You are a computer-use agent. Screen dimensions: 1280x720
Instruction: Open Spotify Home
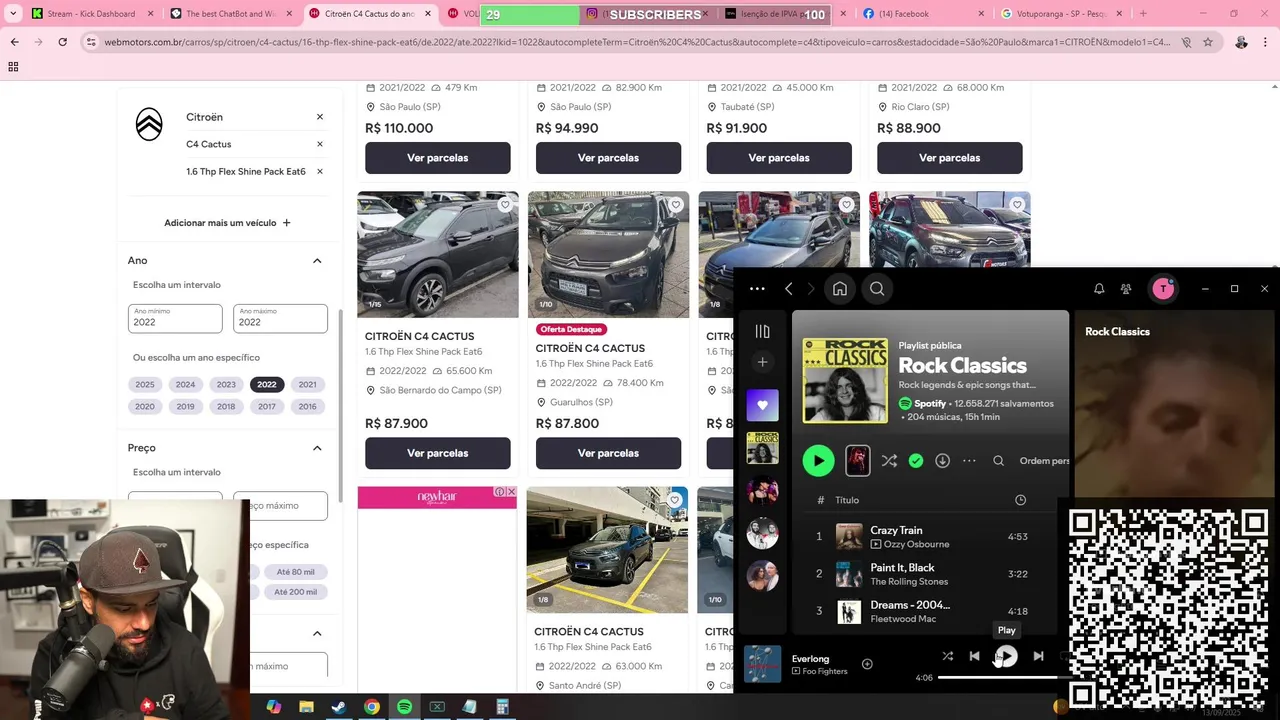coord(840,289)
